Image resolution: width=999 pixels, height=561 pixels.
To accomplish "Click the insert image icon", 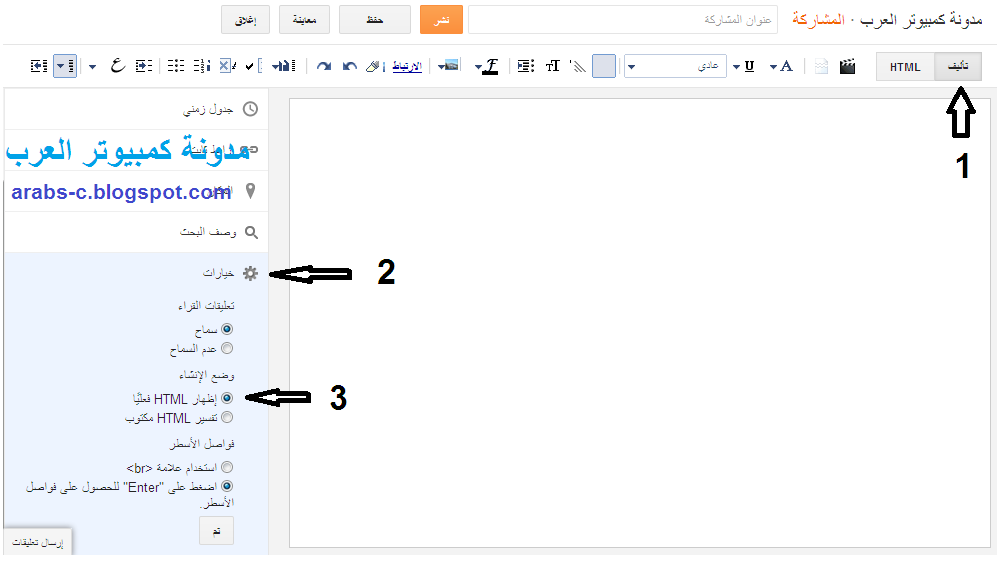I will [451, 65].
